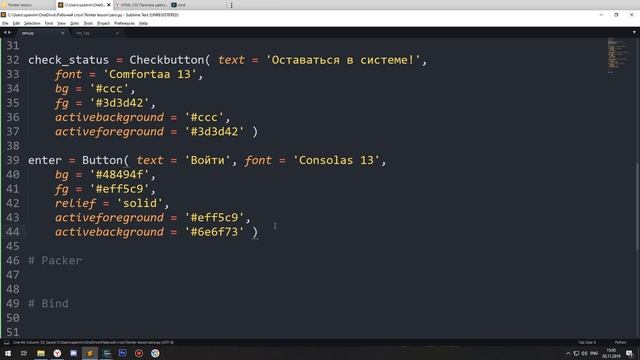Close the first open file tab
The width and height of the screenshot is (640, 360).
(62, 33)
